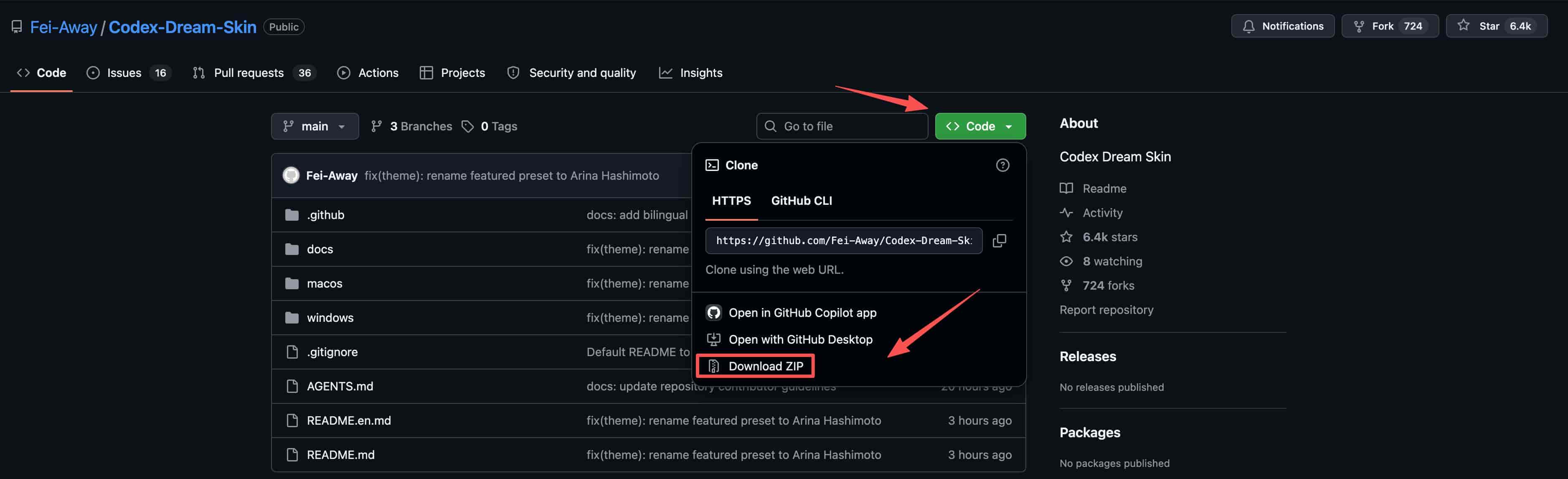
Task: Open the windows folder
Action: coord(330,318)
